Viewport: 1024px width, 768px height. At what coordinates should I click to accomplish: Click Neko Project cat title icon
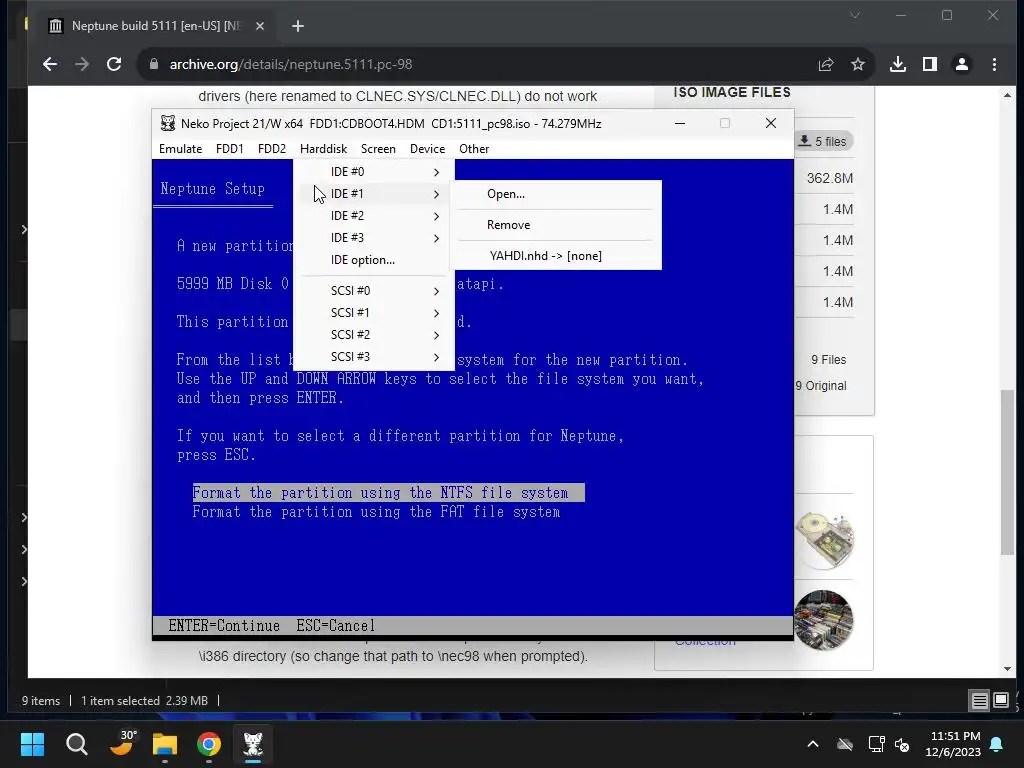[x=168, y=123]
